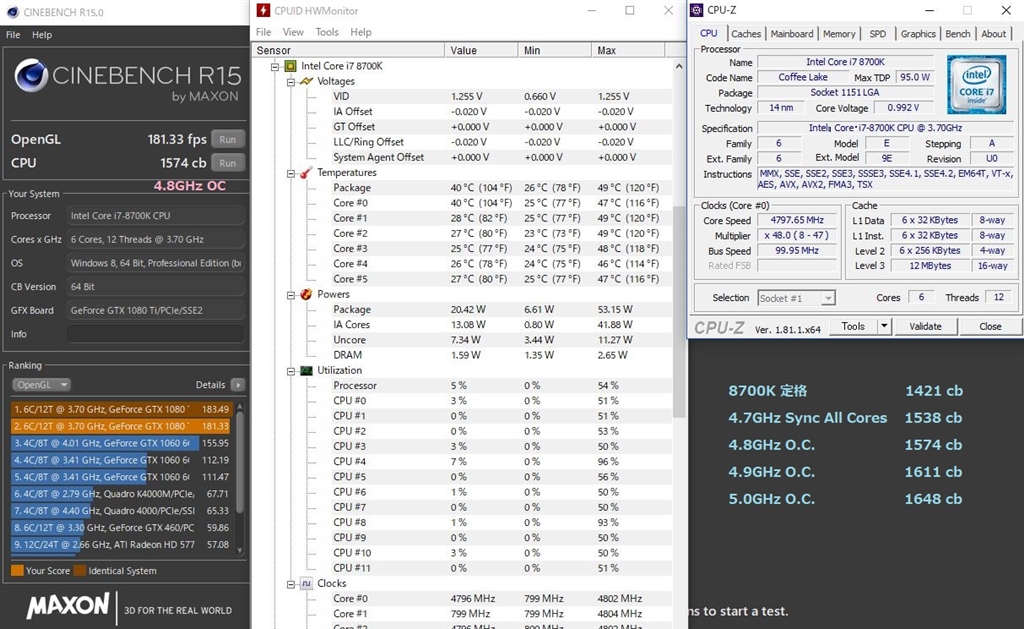Switch to the SPD tab in CPU-Z

(x=878, y=34)
